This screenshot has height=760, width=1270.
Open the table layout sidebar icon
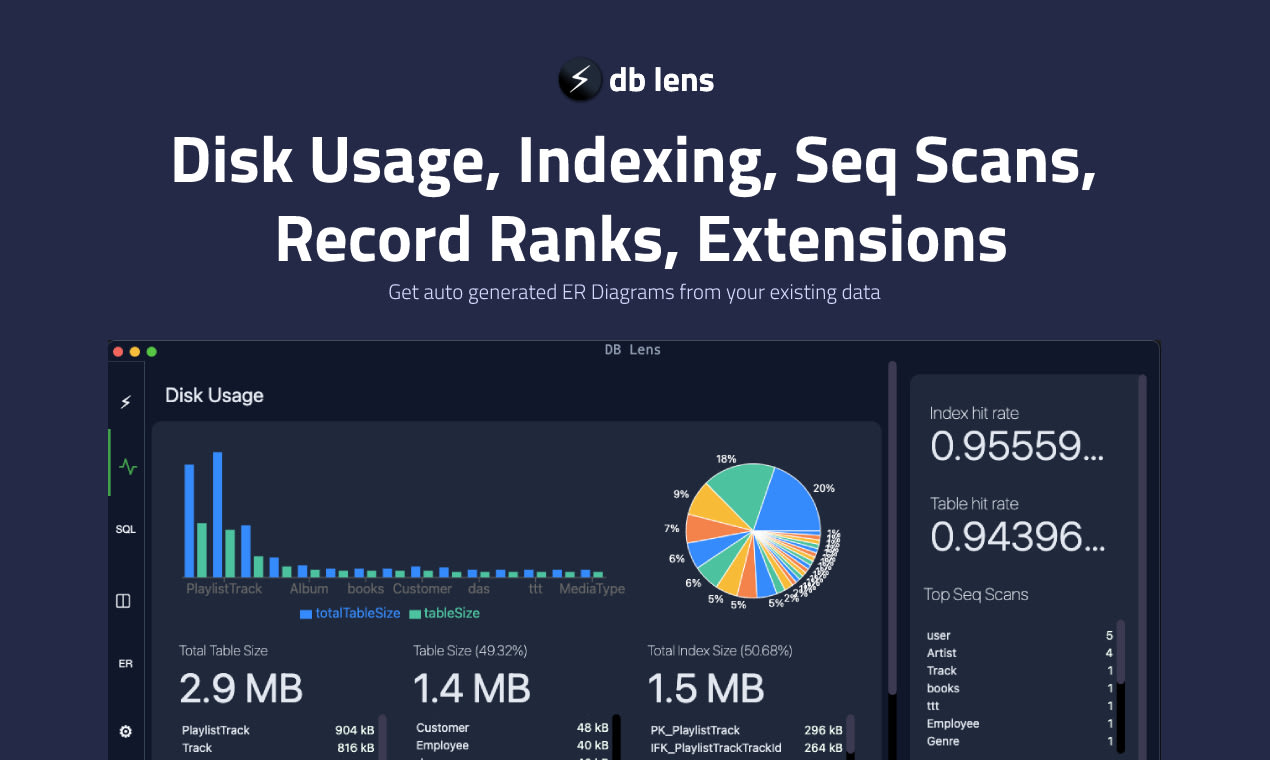(x=123, y=601)
